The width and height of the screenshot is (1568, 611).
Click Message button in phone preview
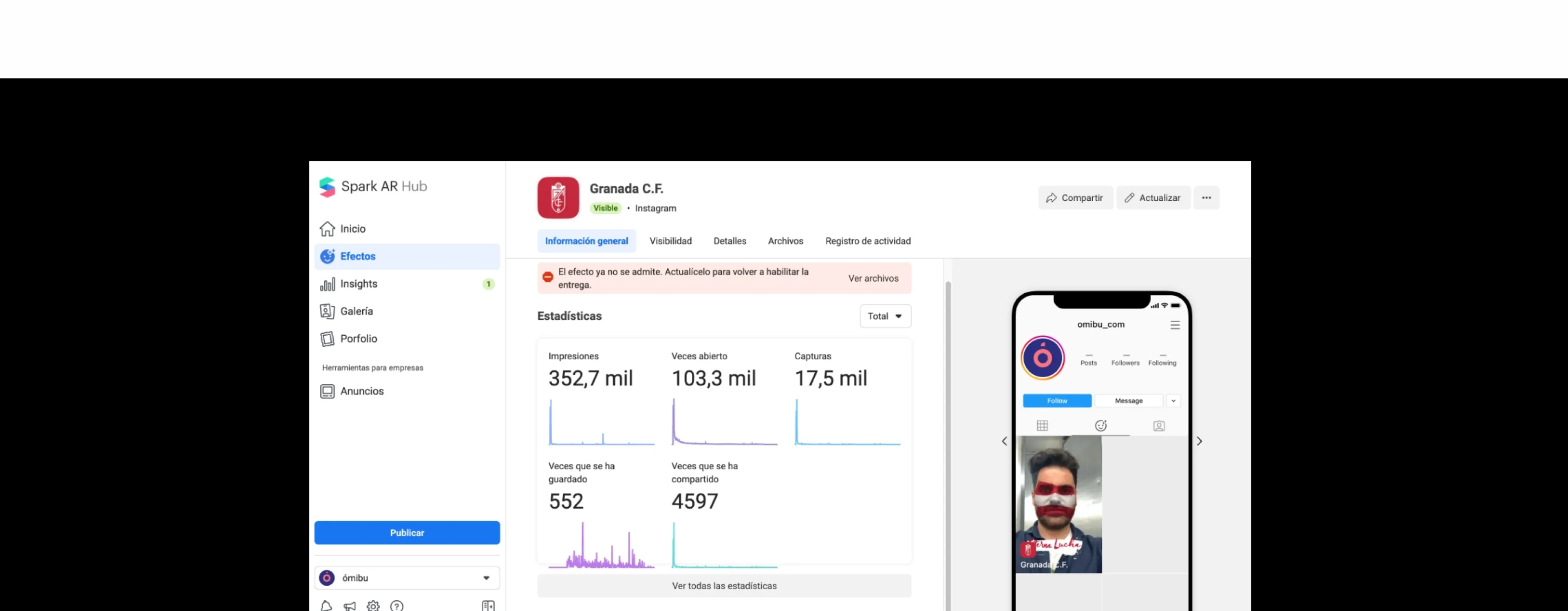pyautogui.click(x=1129, y=401)
